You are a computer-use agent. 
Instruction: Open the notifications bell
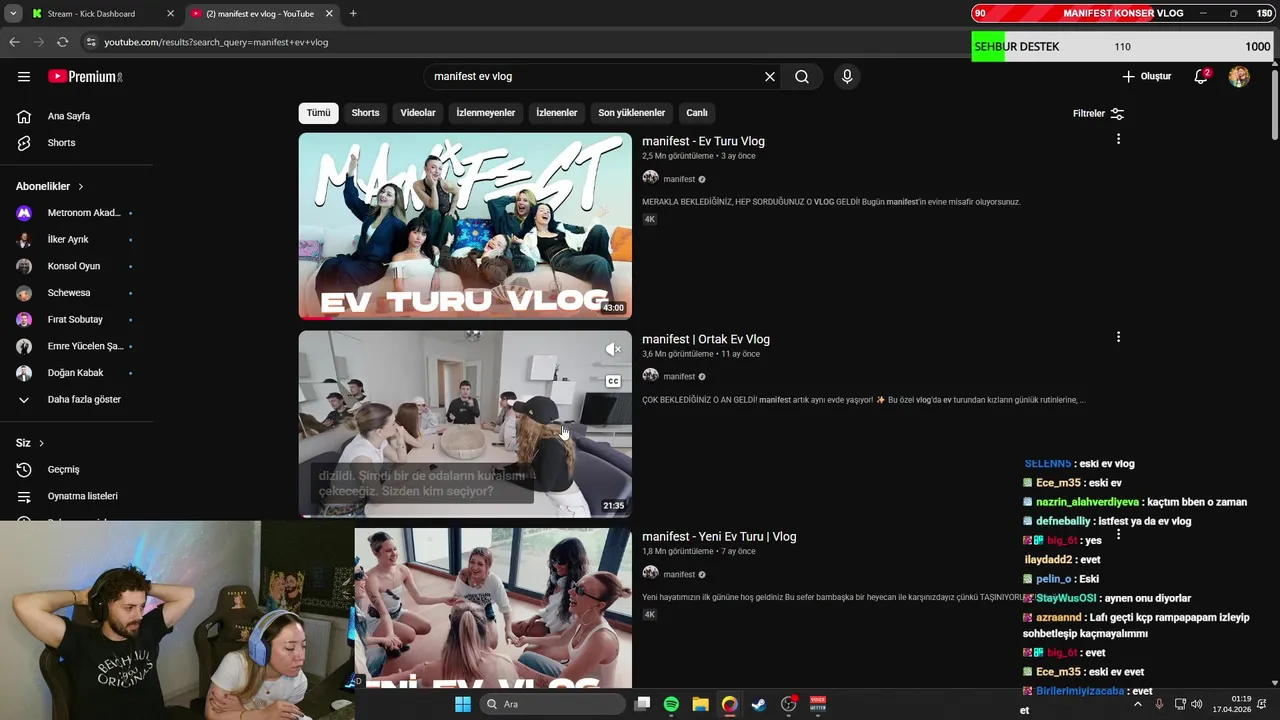pos(1201,76)
